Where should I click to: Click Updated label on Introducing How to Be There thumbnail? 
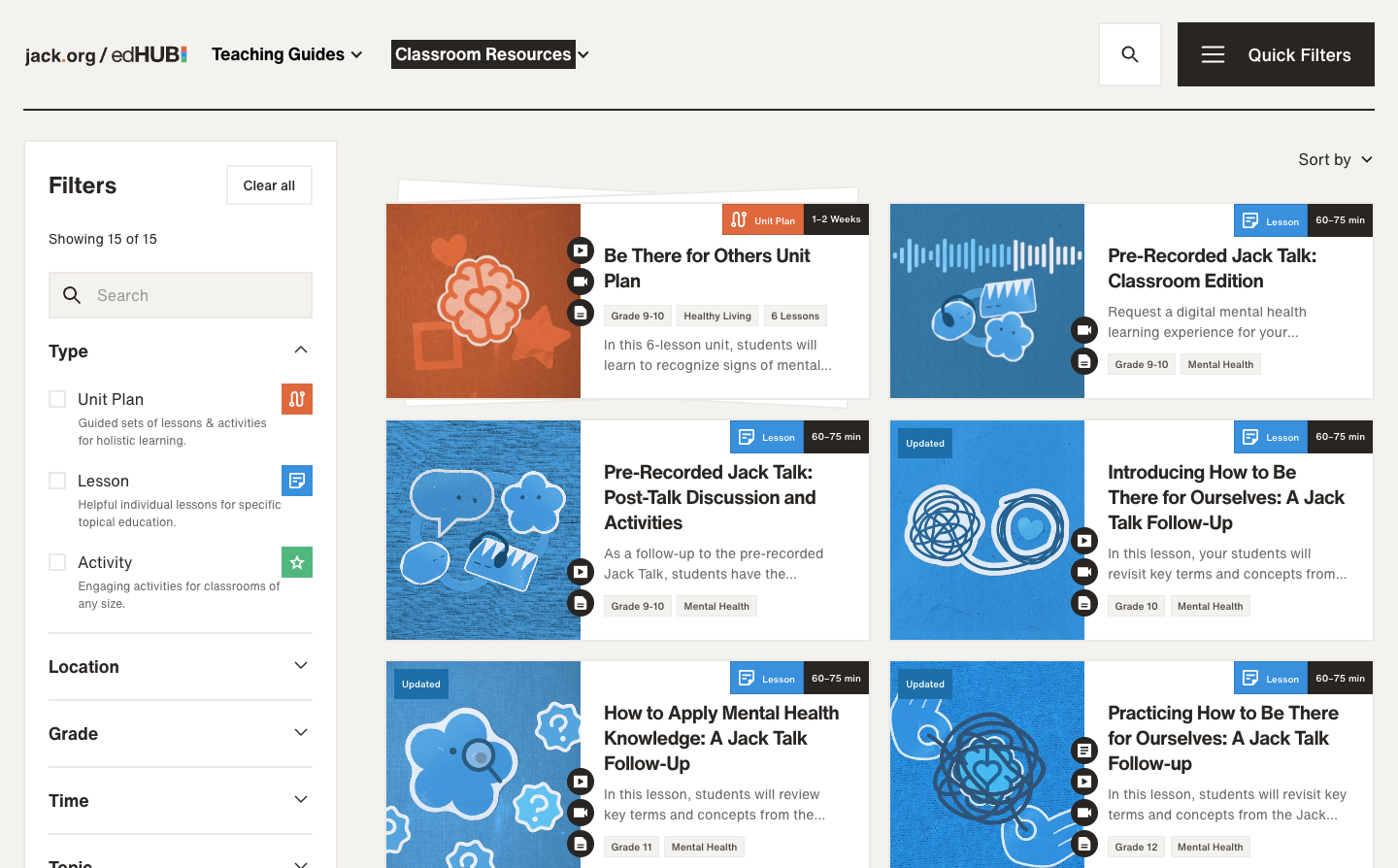925,444
